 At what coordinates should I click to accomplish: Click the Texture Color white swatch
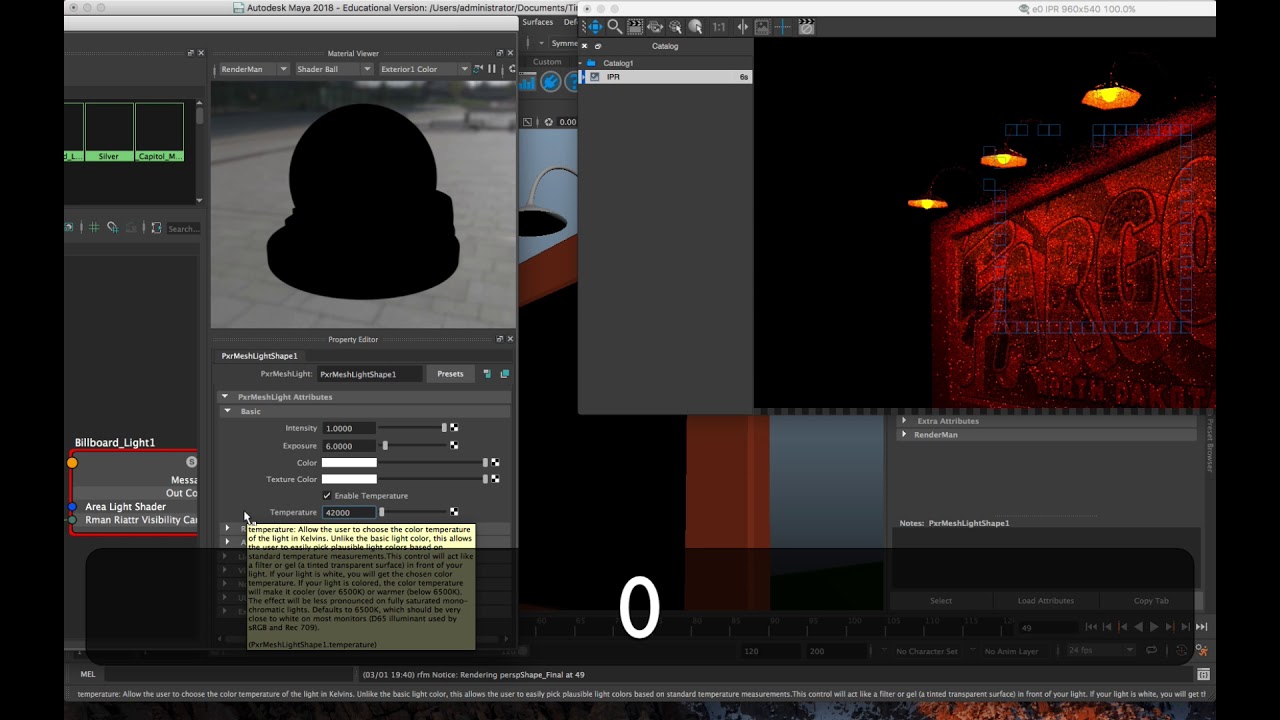(x=349, y=479)
